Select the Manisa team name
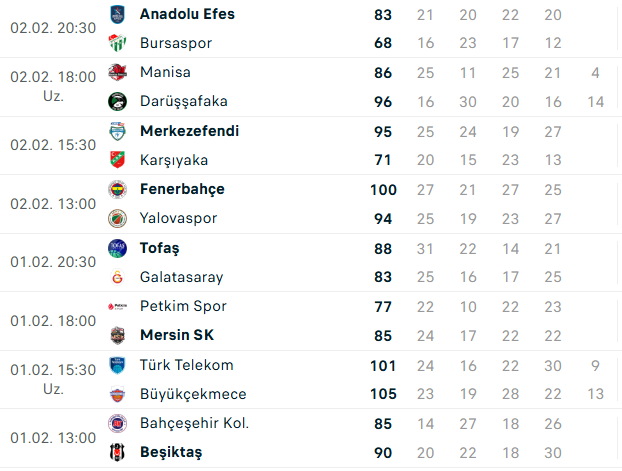622x471 pixels. tap(165, 72)
